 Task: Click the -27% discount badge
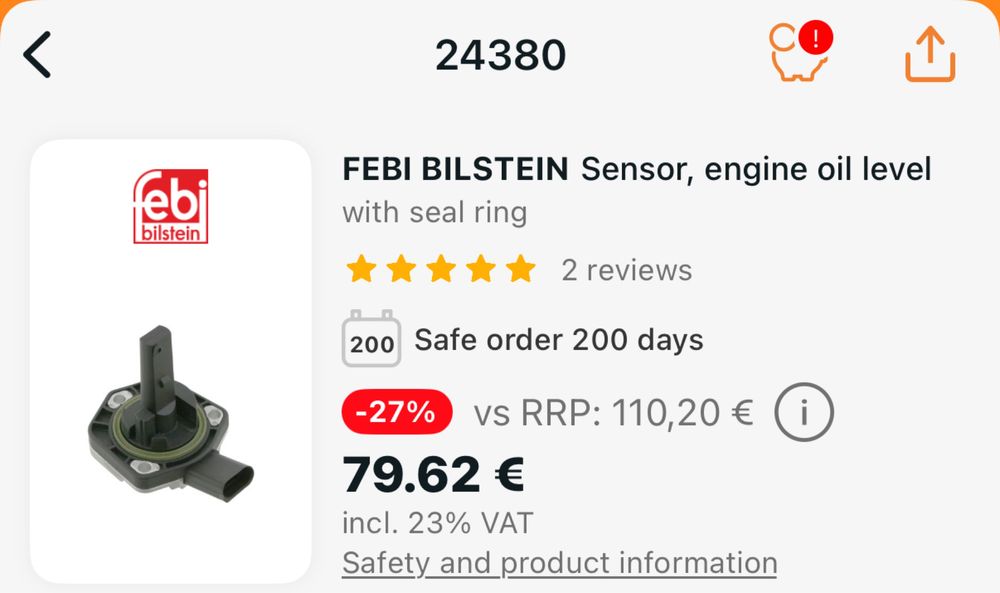(397, 411)
